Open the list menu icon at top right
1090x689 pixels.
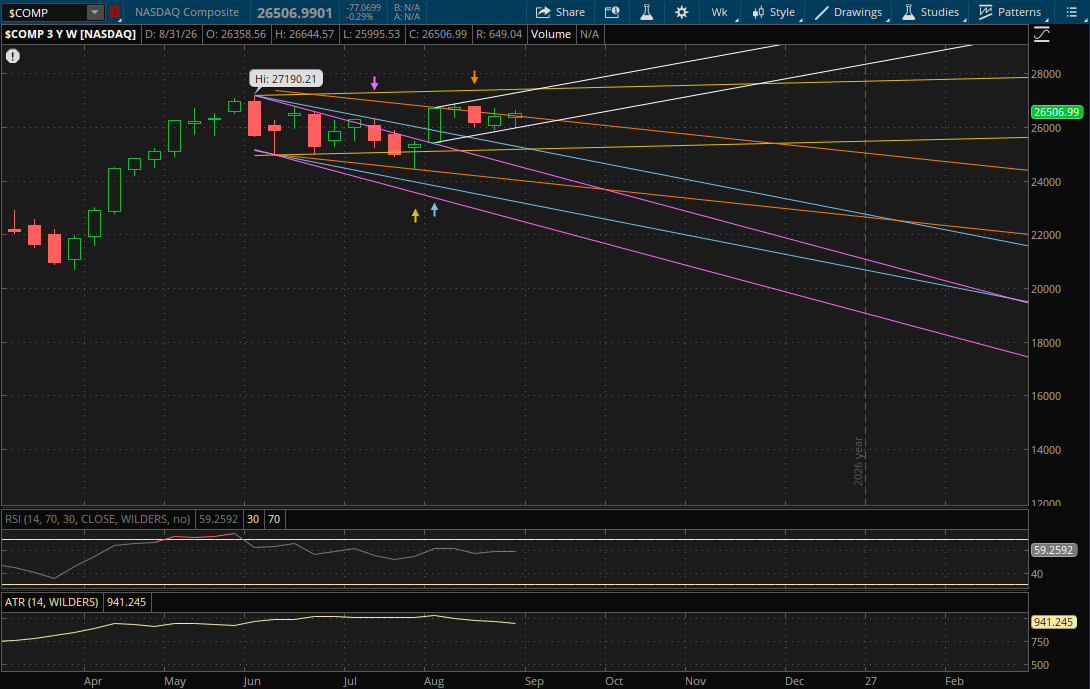1071,12
